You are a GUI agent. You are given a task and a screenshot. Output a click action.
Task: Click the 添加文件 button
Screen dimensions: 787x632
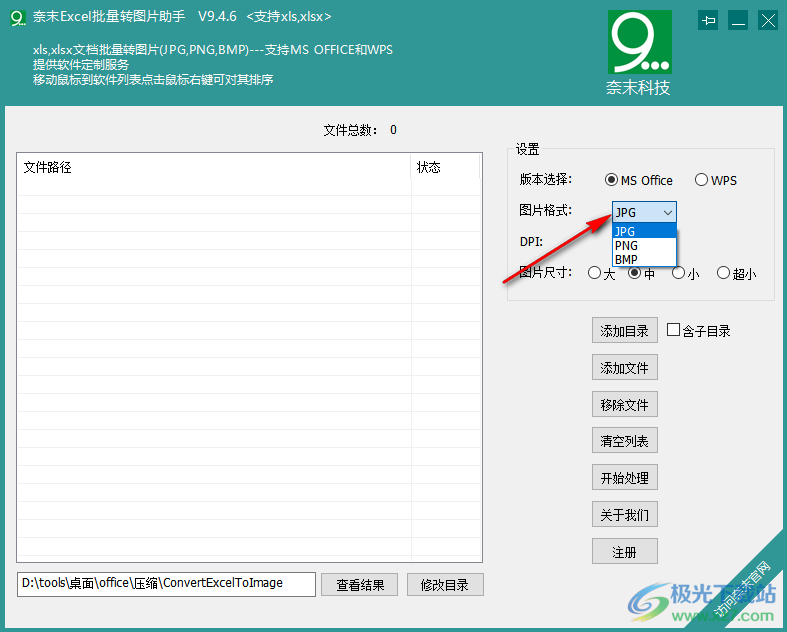click(x=624, y=367)
